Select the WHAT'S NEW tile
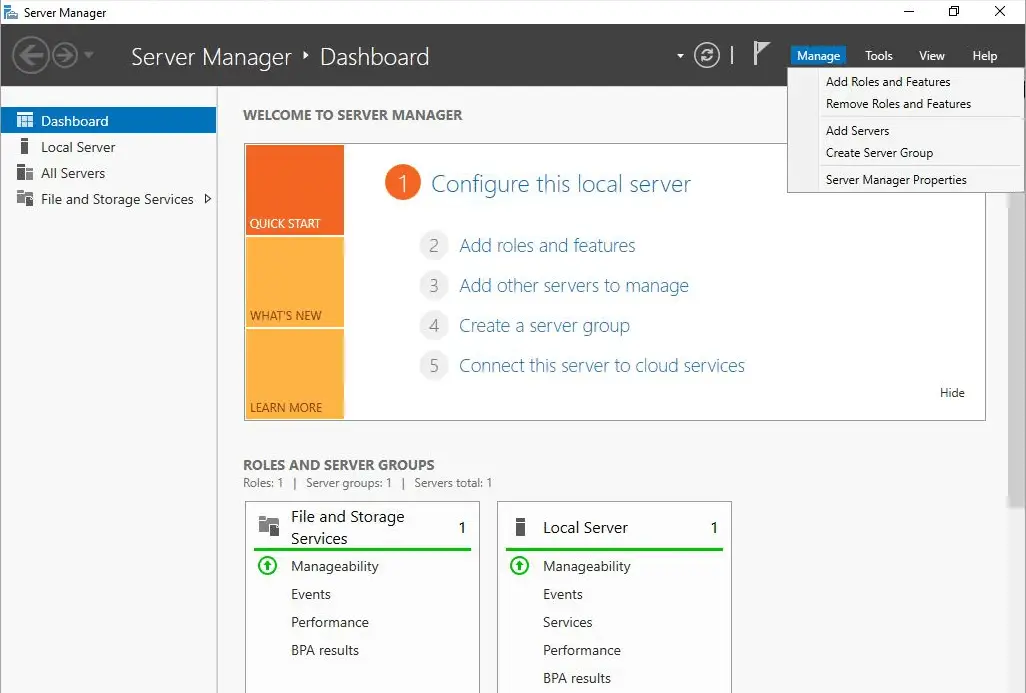Viewport: 1026px width, 693px height. (x=295, y=282)
